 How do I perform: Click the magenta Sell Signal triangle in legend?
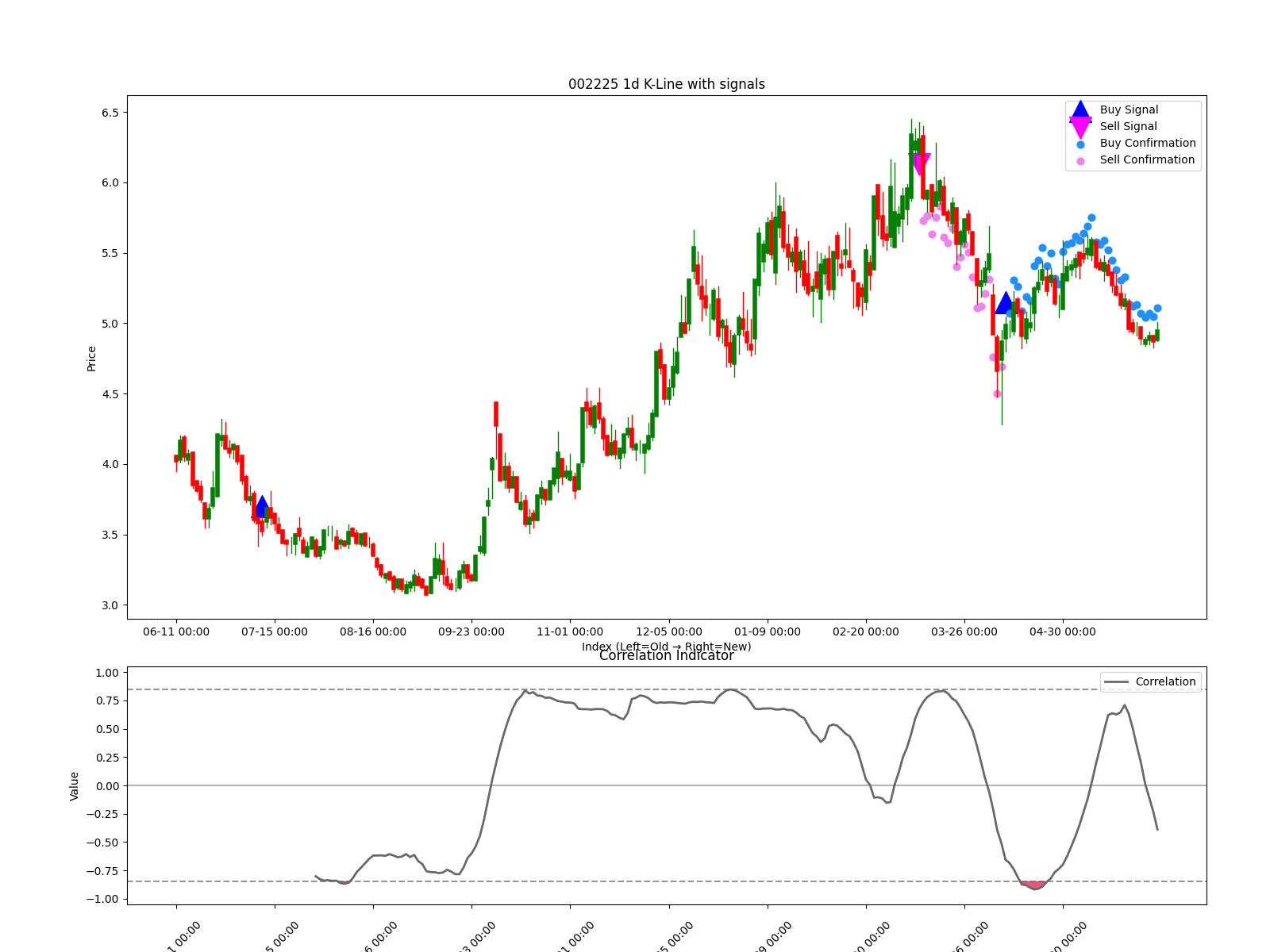(x=1080, y=128)
